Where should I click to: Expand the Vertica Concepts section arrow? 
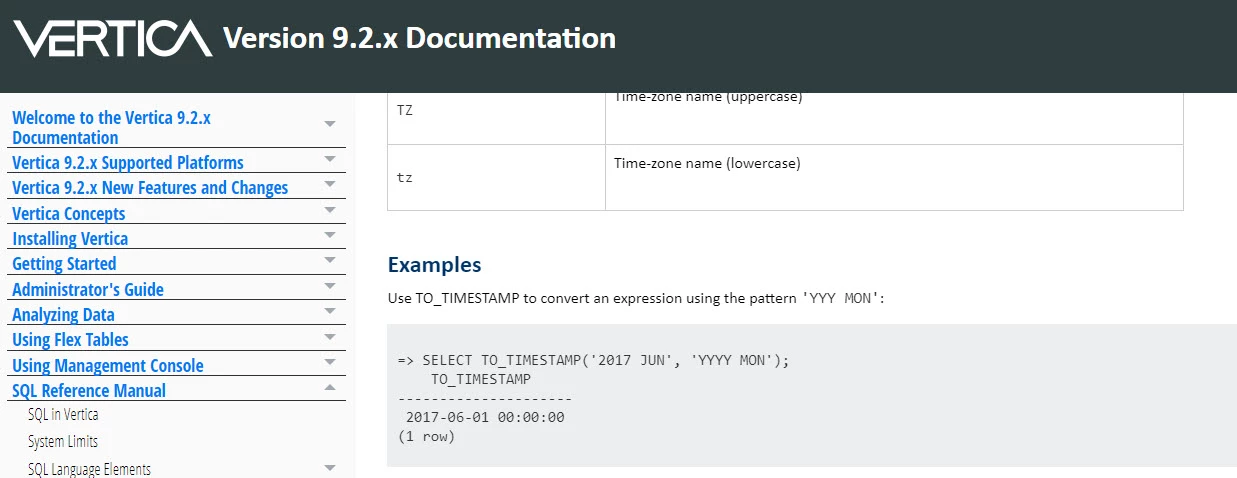pos(330,209)
